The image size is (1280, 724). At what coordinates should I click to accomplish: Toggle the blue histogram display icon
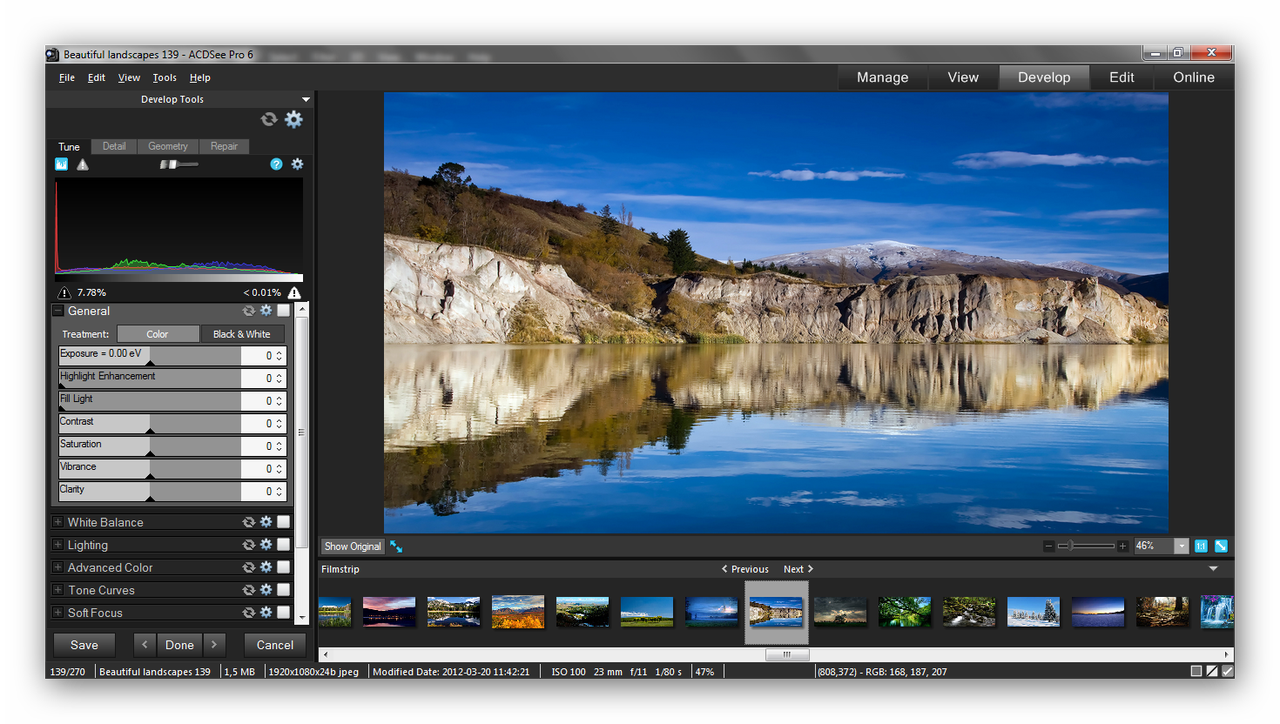(x=62, y=164)
